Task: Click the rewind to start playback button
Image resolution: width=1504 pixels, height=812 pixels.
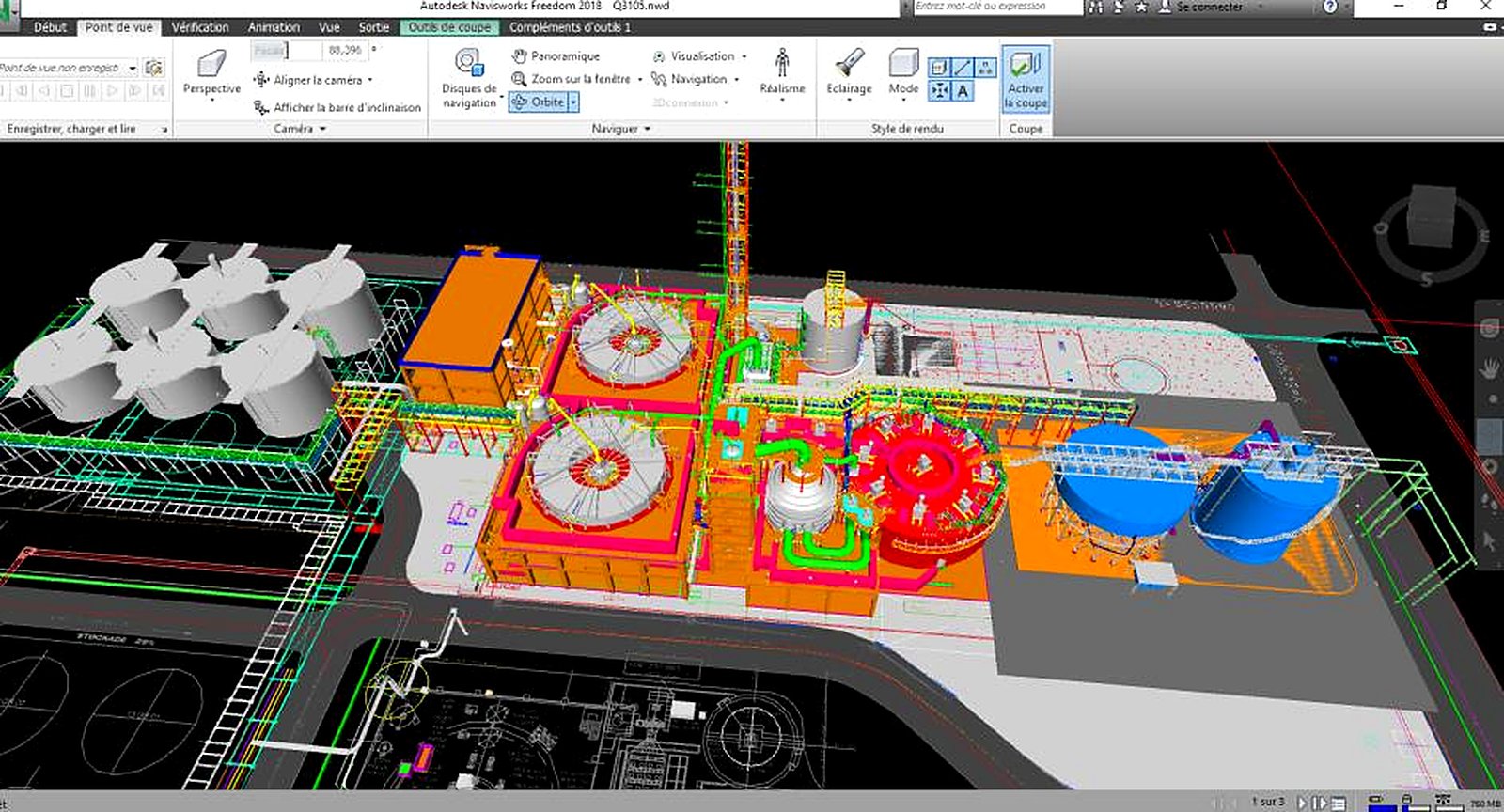Action: pos(3,91)
